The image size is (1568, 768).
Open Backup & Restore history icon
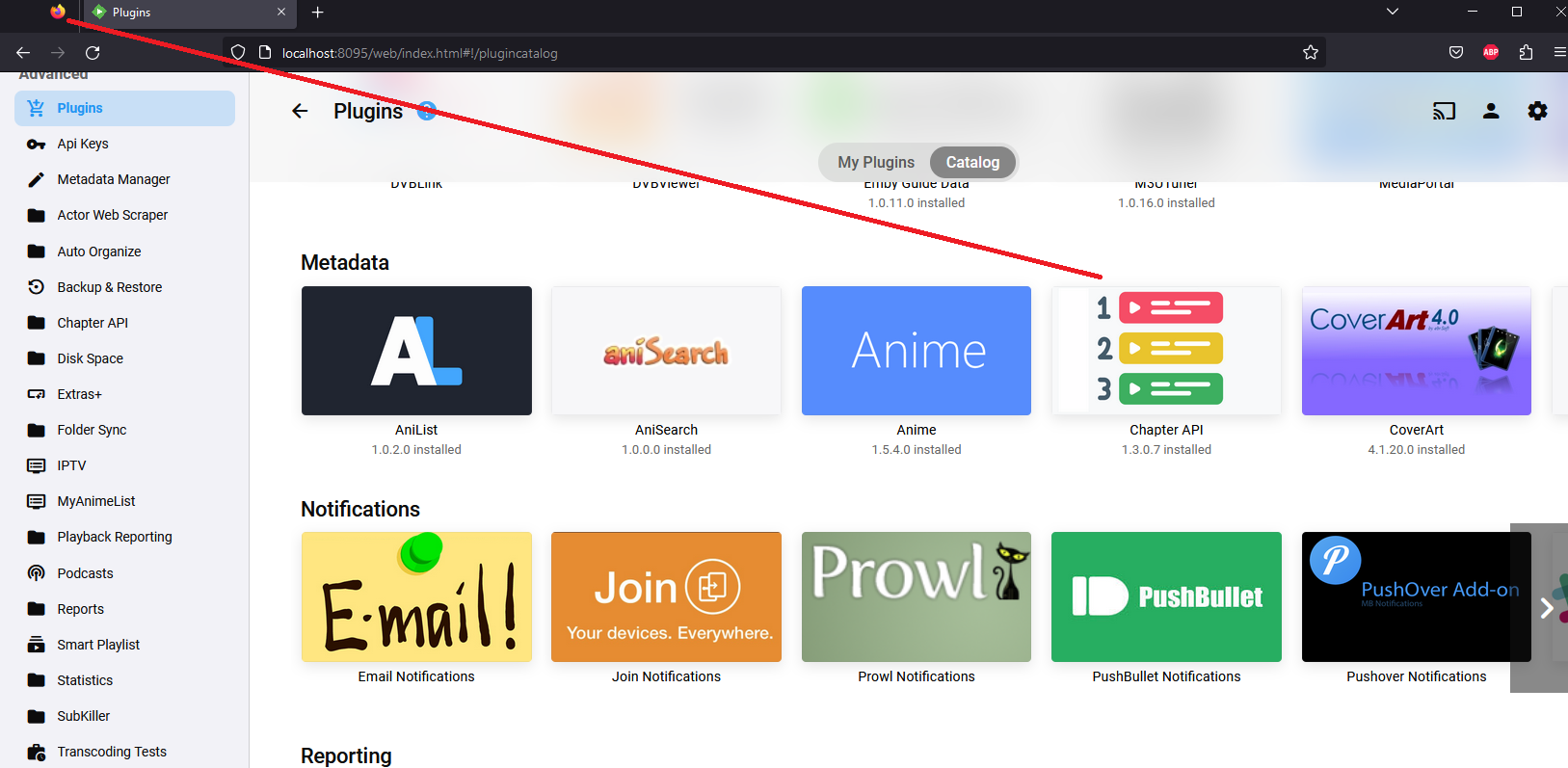(37, 287)
